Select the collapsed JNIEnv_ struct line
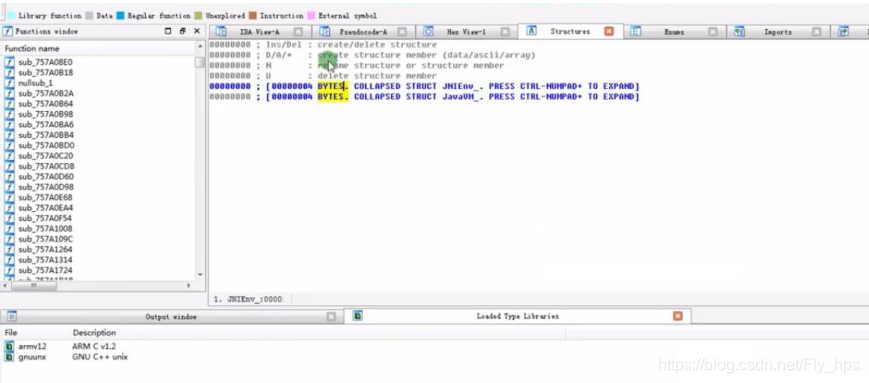The width and height of the screenshot is (869, 383). point(425,86)
